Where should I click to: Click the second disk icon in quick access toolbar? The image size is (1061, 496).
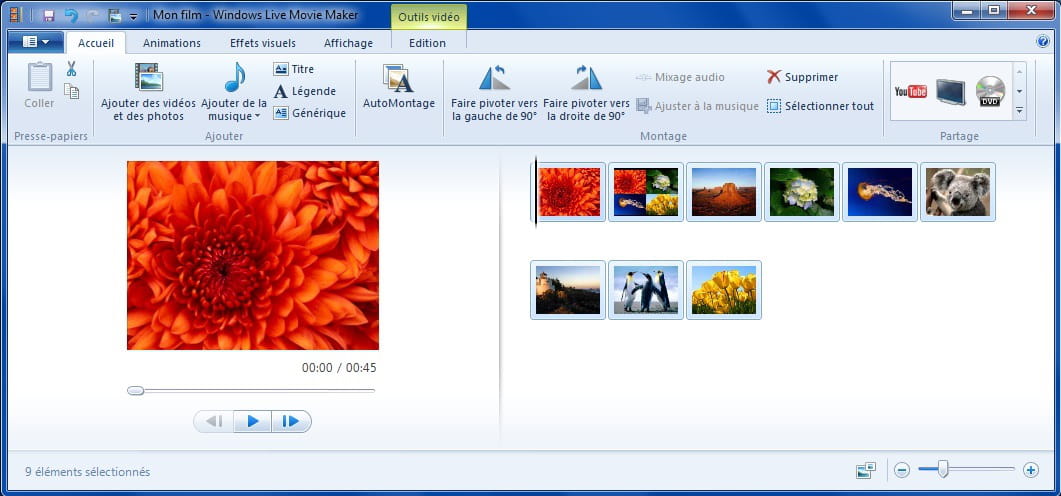pos(114,15)
